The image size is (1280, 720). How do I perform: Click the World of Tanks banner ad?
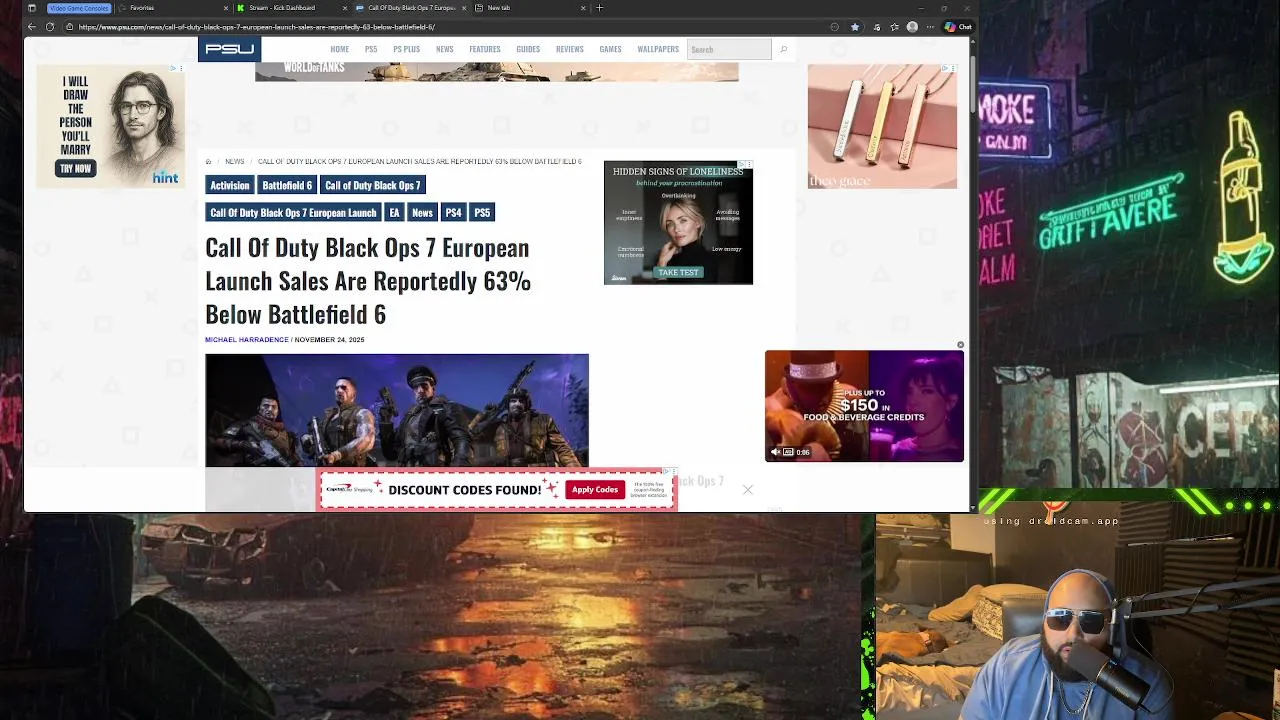pyautogui.click(x=497, y=71)
